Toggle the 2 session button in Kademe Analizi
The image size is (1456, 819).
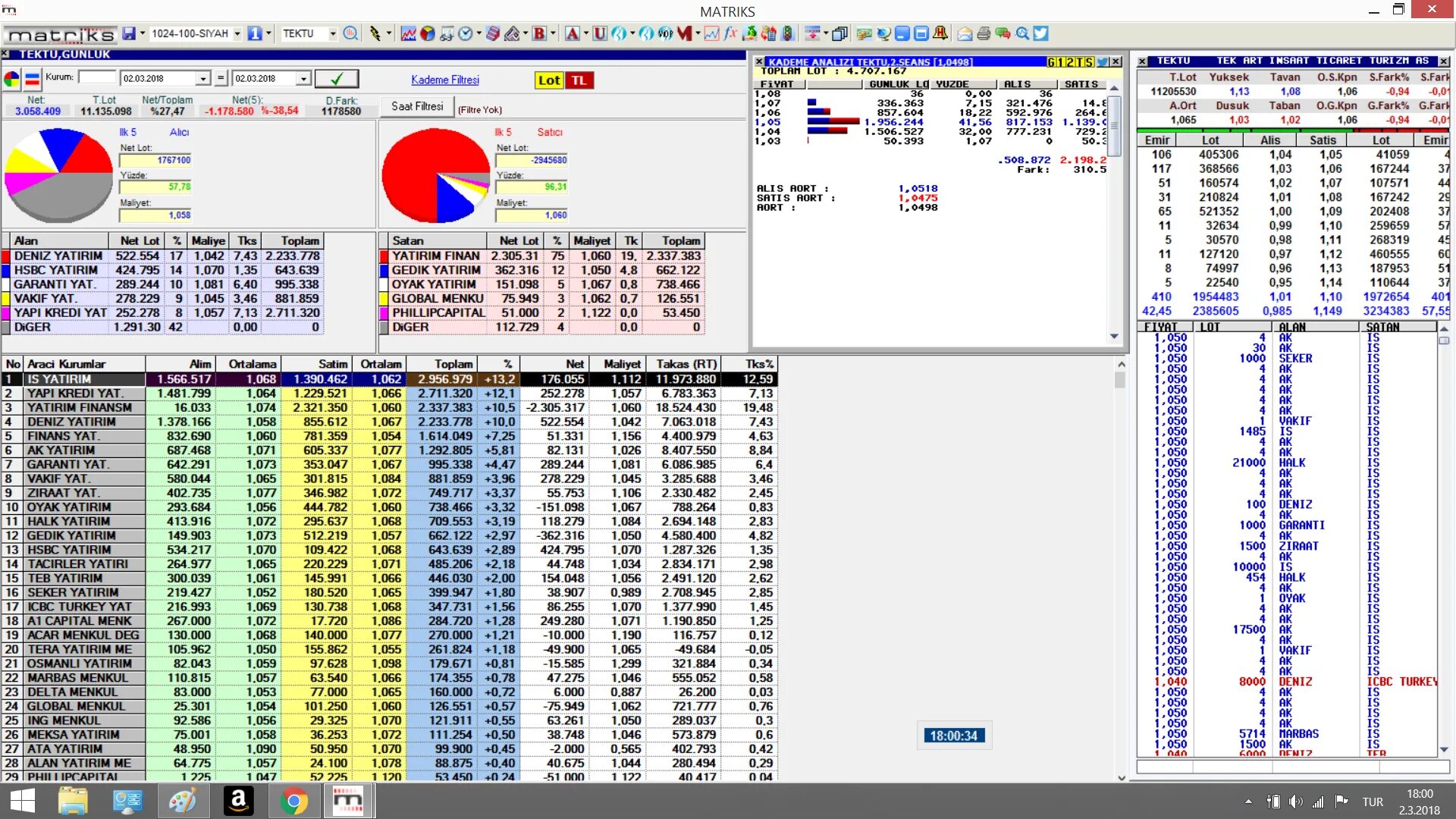click(x=1071, y=62)
